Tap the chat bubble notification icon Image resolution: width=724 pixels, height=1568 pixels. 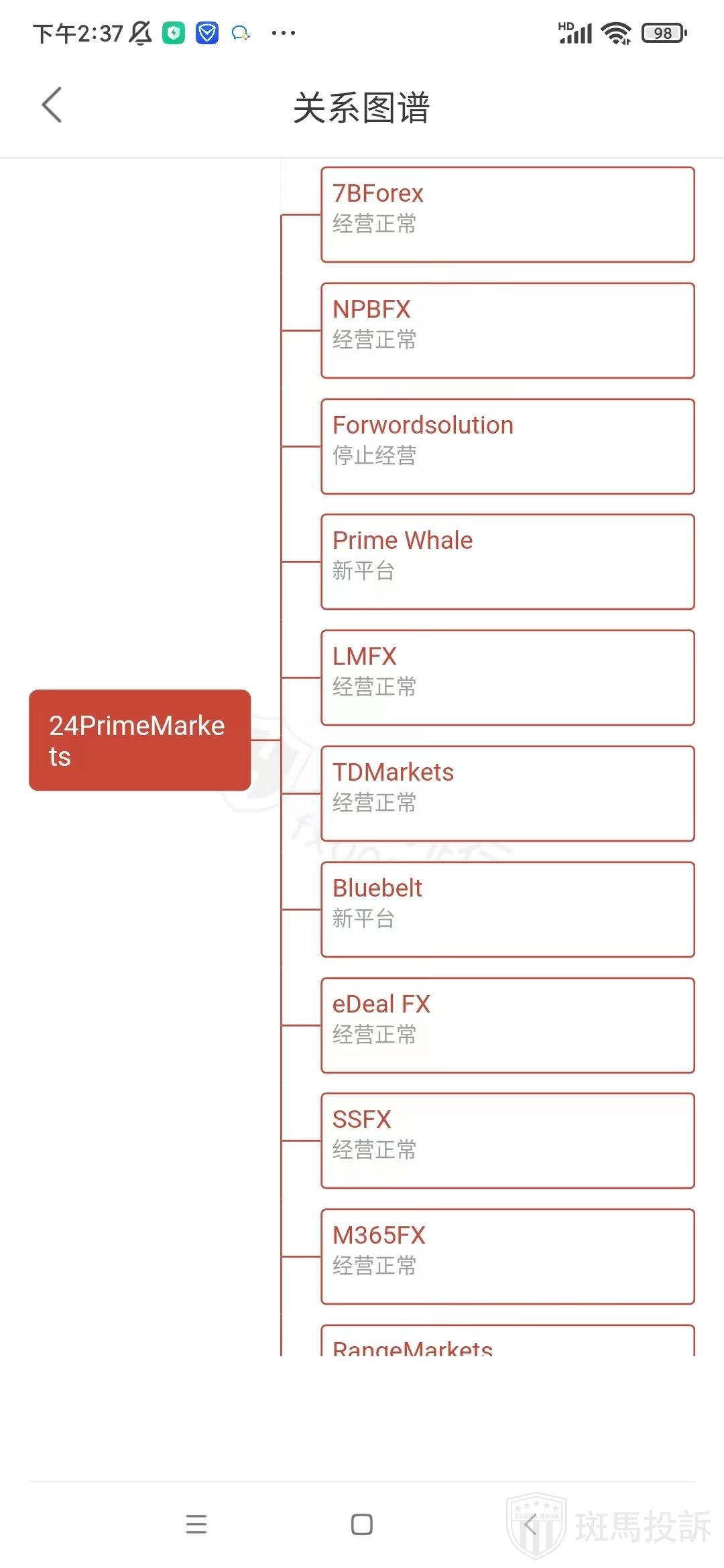pos(241,33)
